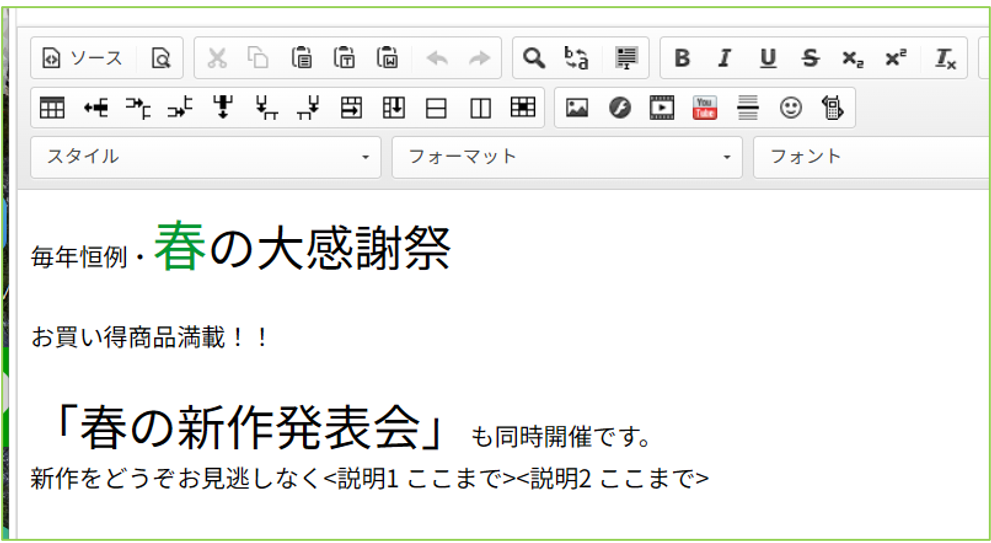
Task: Click the Select All icon
Action: (x=626, y=58)
